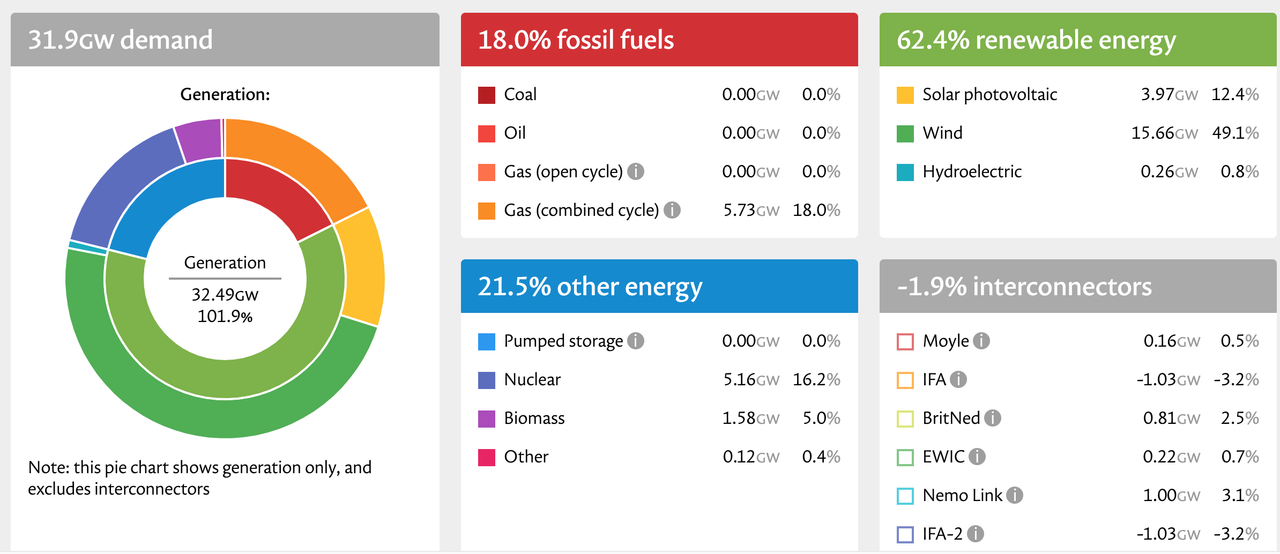The width and height of the screenshot is (1280, 554).
Task: Click the Hydroelectric 0.26GW value
Action: [1170, 172]
